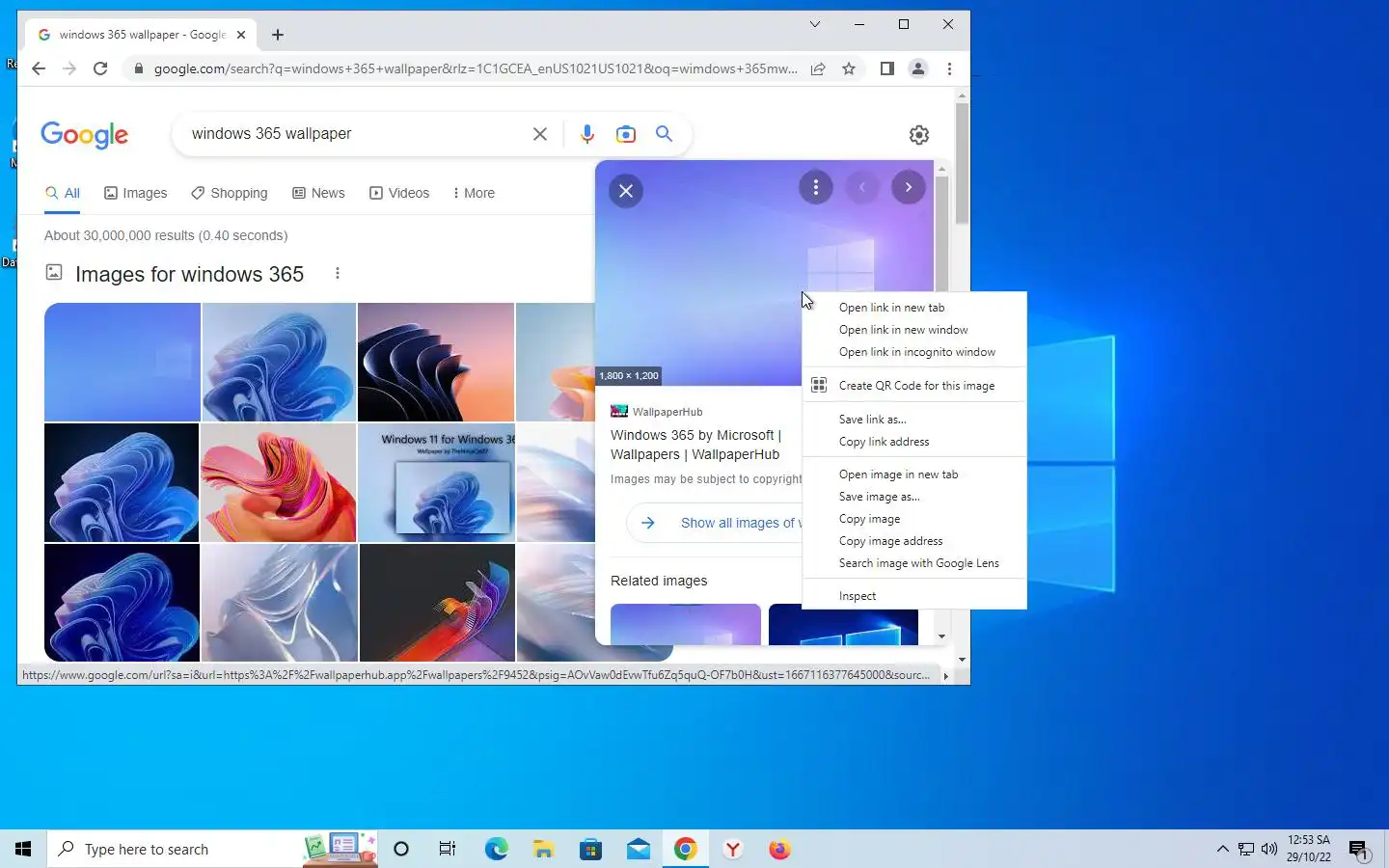Open File Explorer from taskbar

(x=543, y=849)
